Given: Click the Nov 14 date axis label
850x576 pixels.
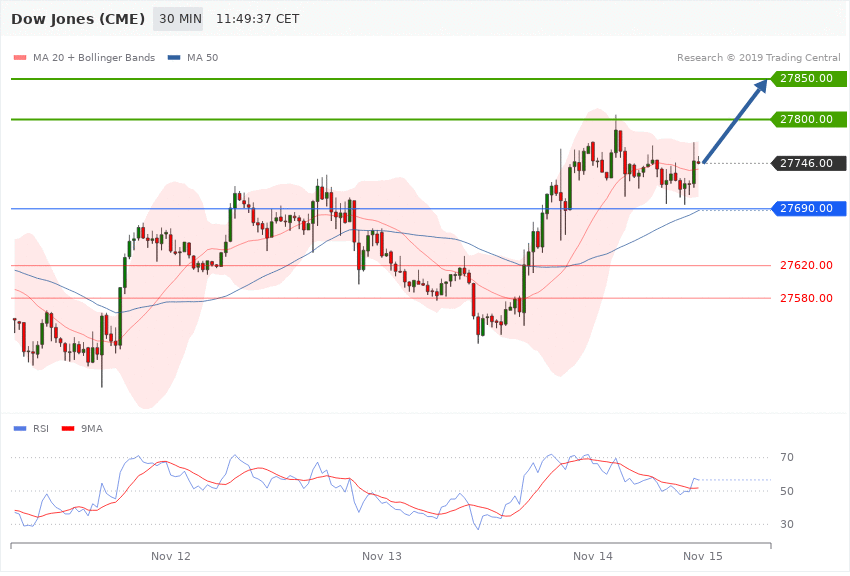Looking at the screenshot, I should click(593, 556).
